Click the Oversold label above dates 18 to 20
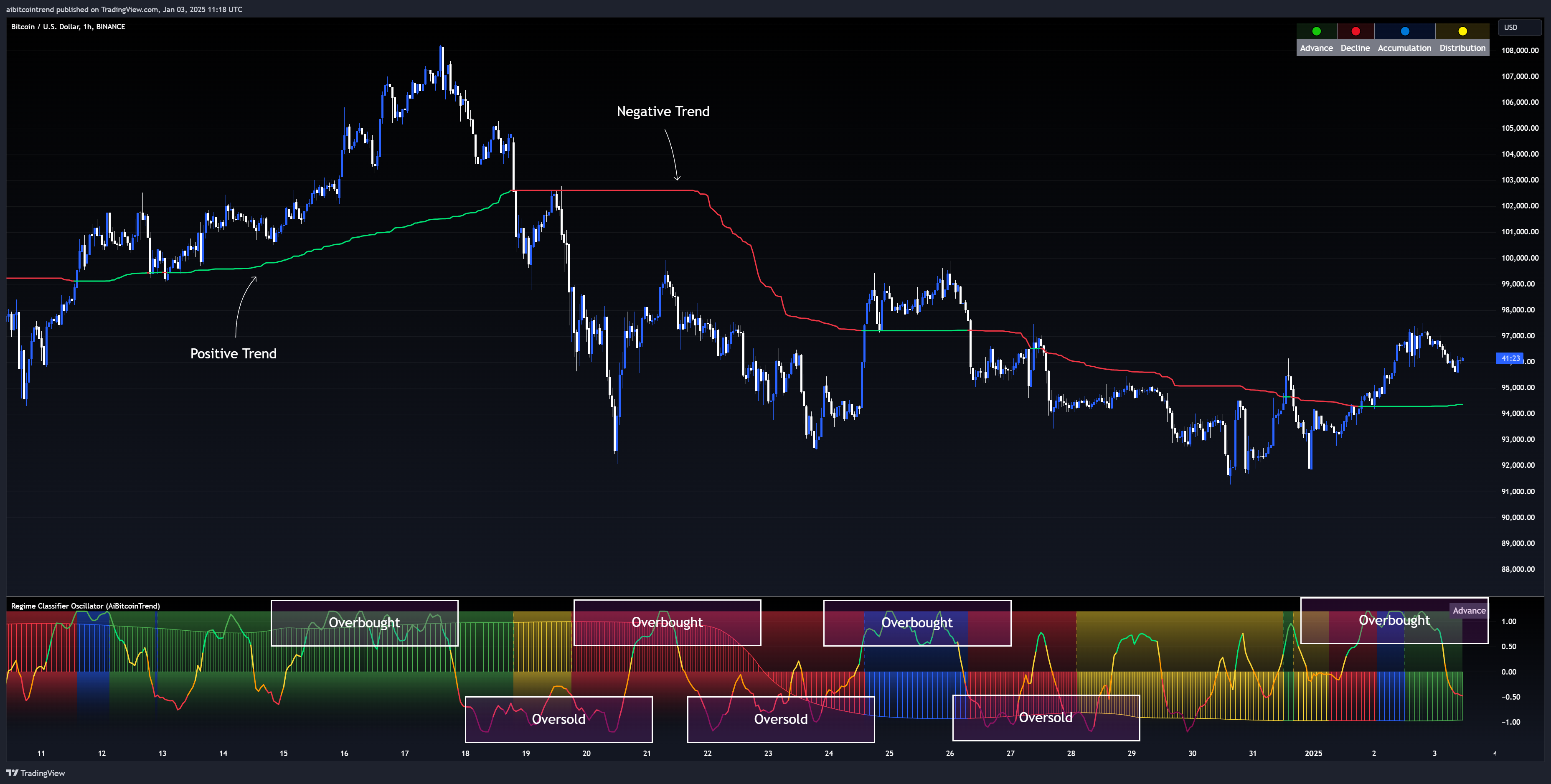1551x784 pixels. [x=559, y=719]
